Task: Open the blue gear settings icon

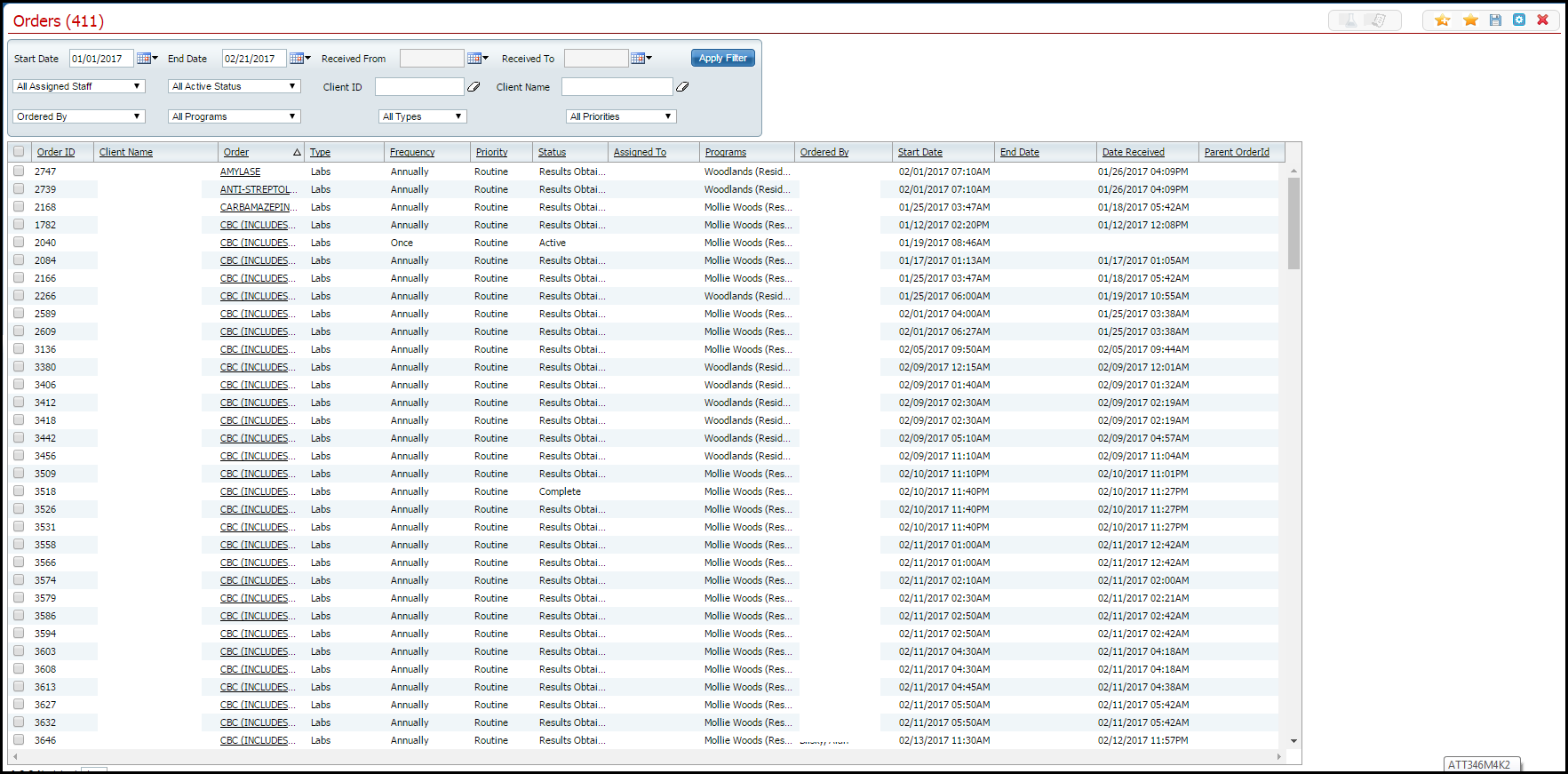Action: point(1519,20)
